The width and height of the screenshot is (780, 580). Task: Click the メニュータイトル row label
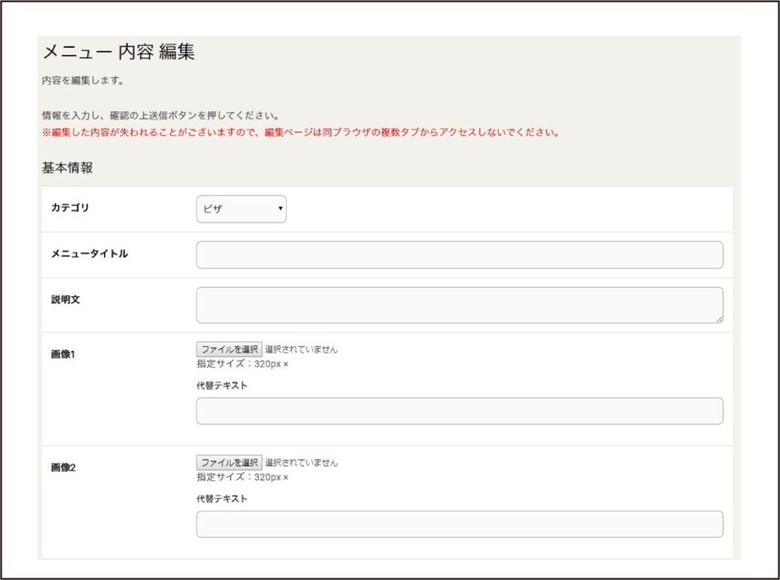click(90, 254)
